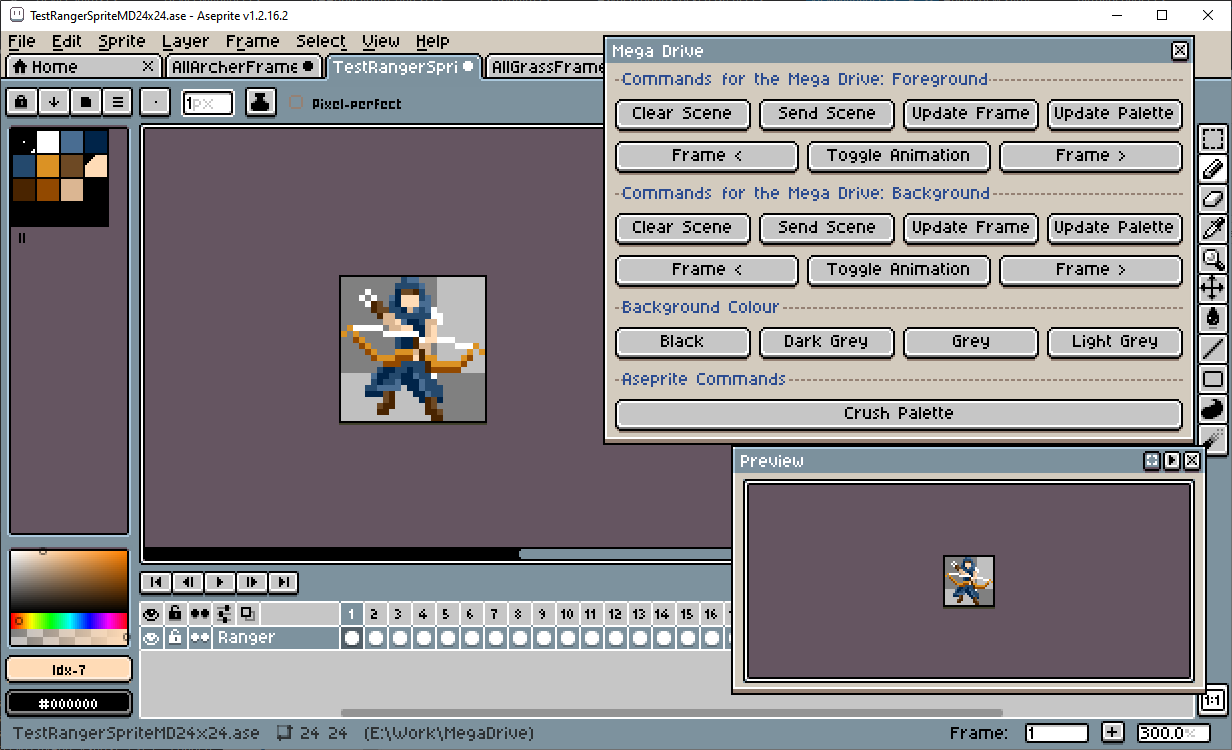Open the Sprite menu

[x=122, y=41]
